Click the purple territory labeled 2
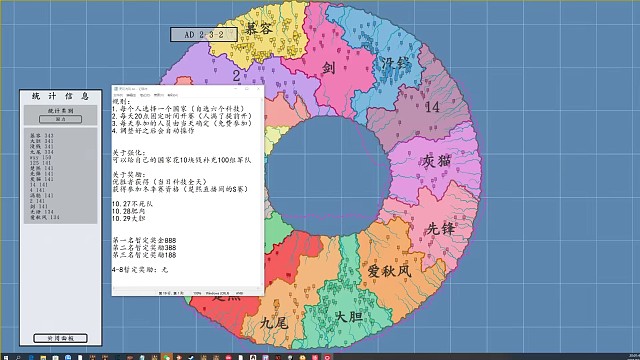This screenshot has width=640, height=360. (236, 76)
